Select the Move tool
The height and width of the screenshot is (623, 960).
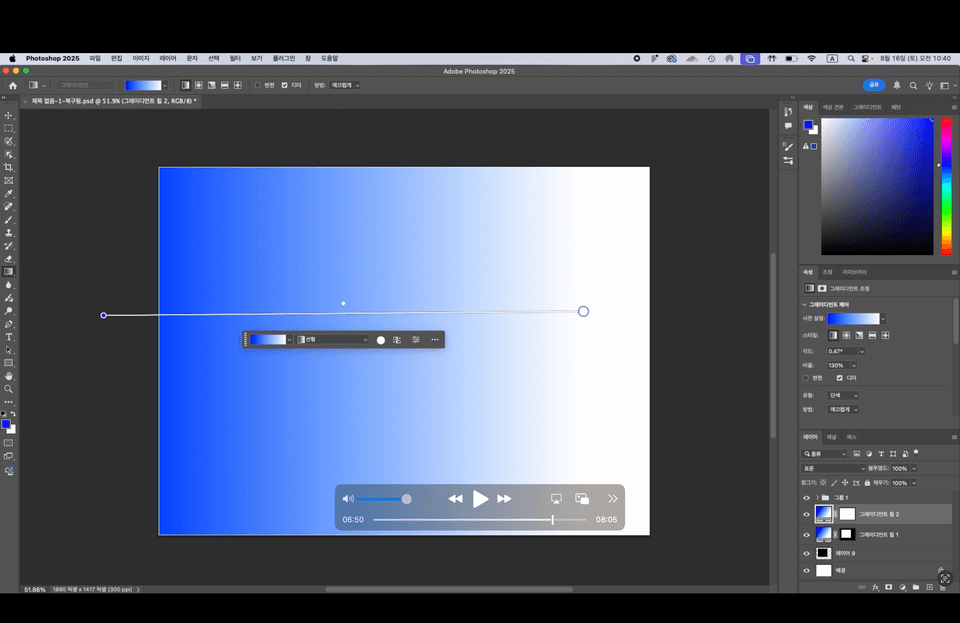(9, 116)
